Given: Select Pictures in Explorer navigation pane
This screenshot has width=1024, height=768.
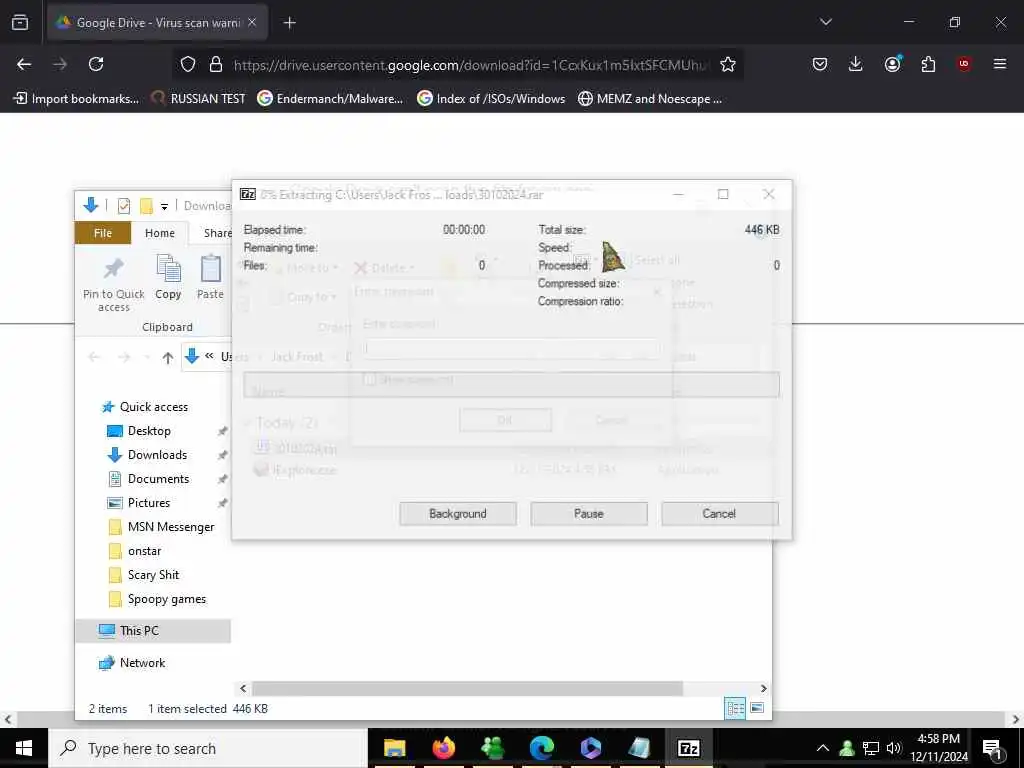Looking at the screenshot, I should 148,503.
